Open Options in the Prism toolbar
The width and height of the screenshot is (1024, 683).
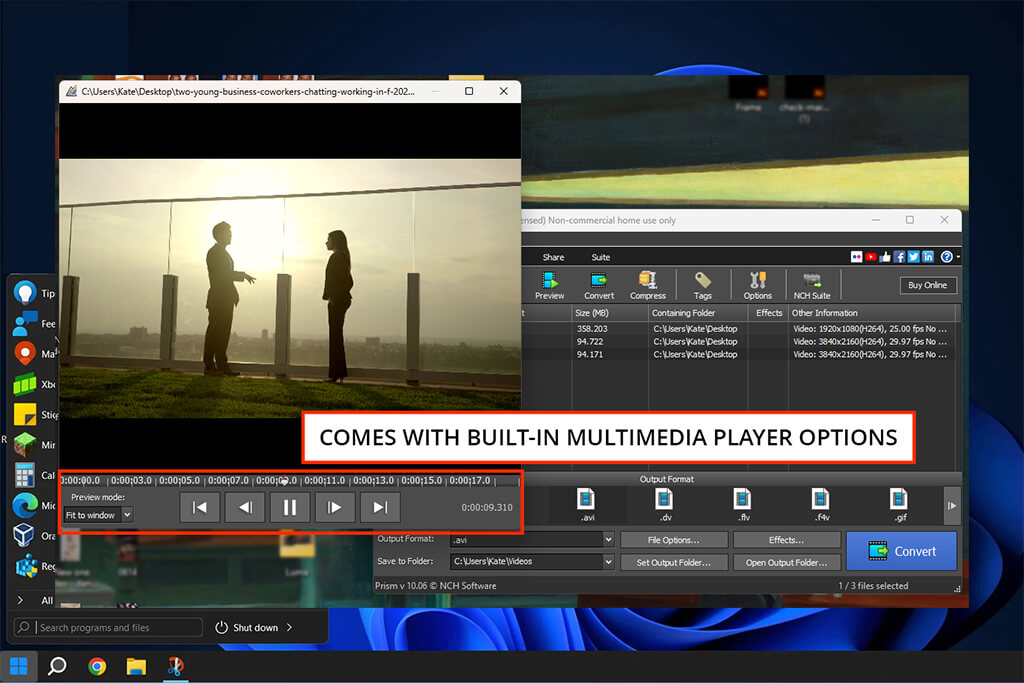click(758, 286)
